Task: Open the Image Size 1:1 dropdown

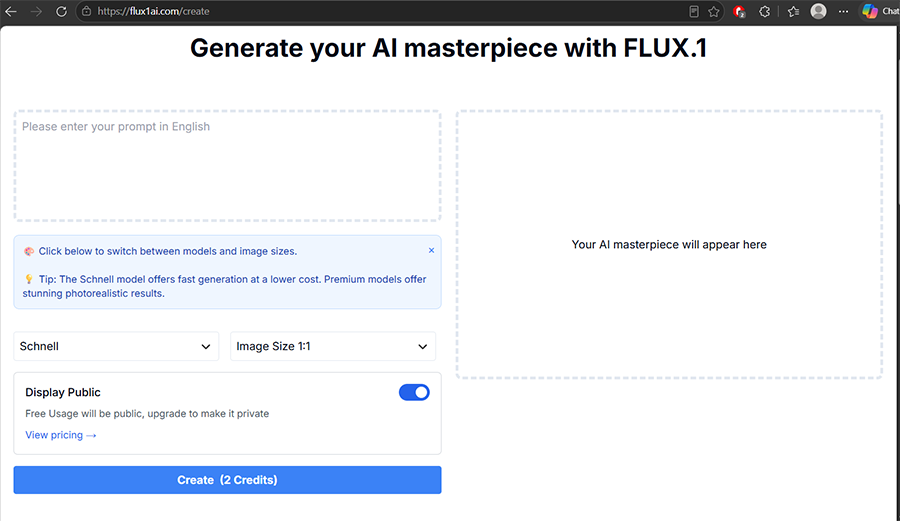Action: 333,347
